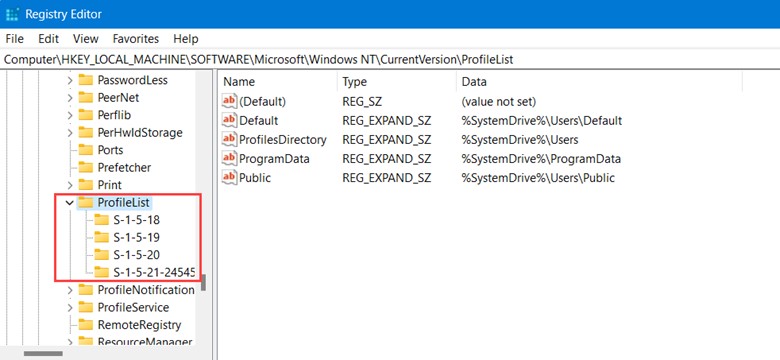780x360 pixels.
Task: Open the File menu
Action: [x=14, y=39]
